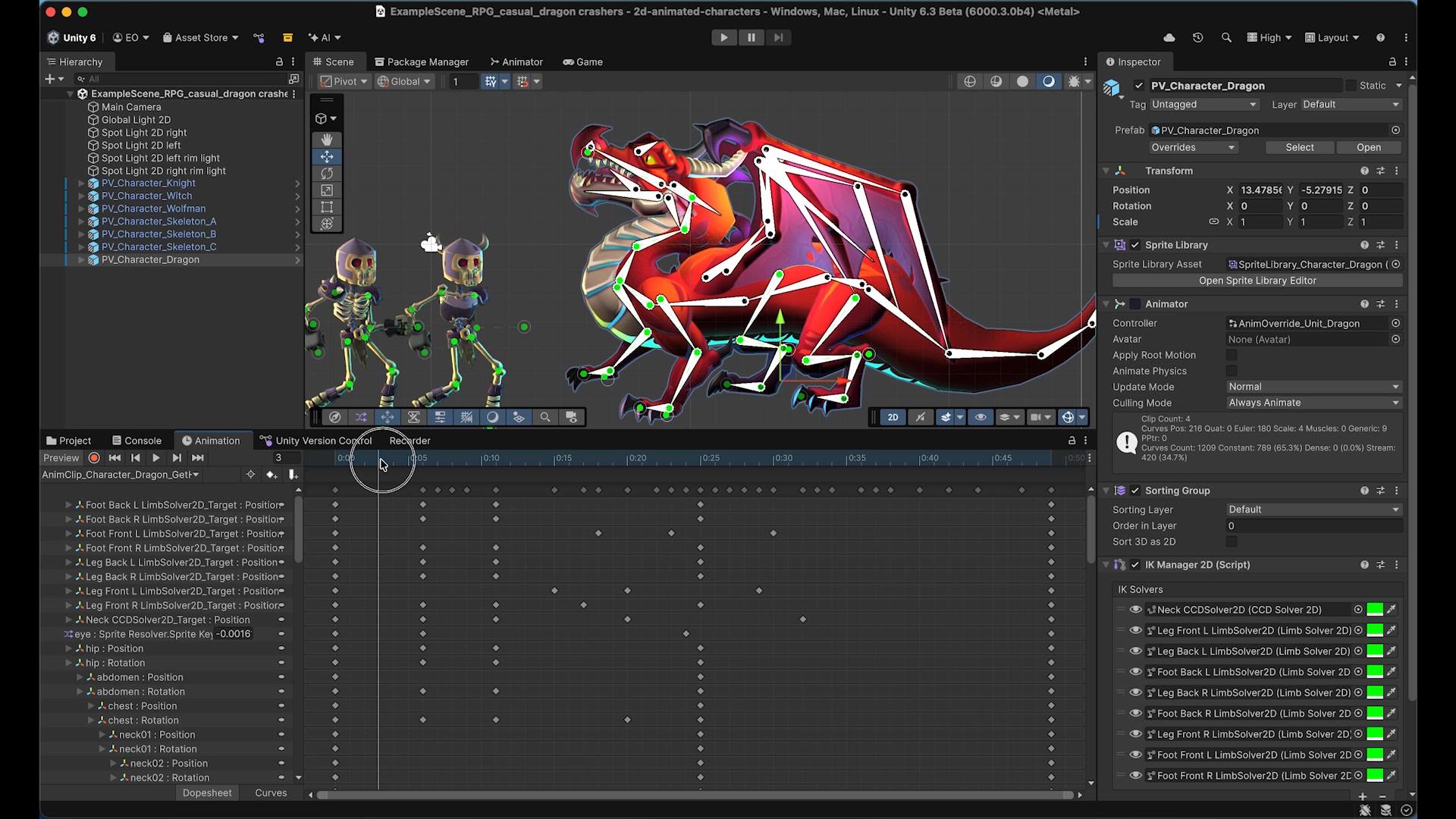
Task: Toggle visibility of Neck CCDSolver2D solver
Action: point(1135,610)
